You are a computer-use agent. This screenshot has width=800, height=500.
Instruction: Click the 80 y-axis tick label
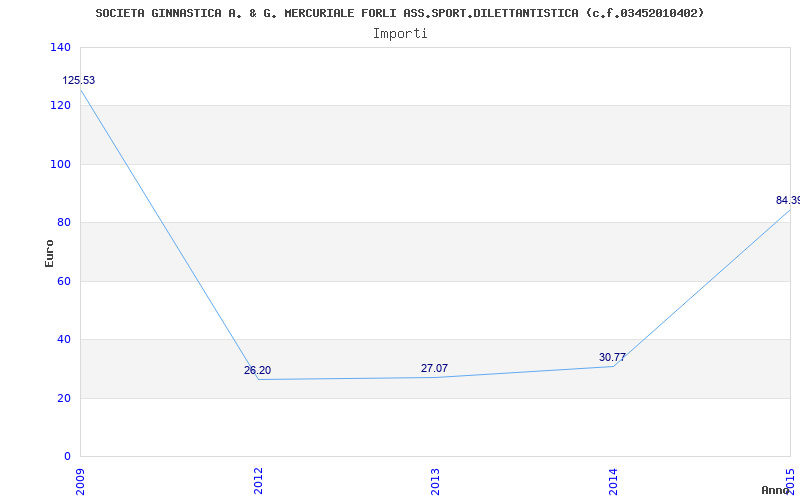64,223
